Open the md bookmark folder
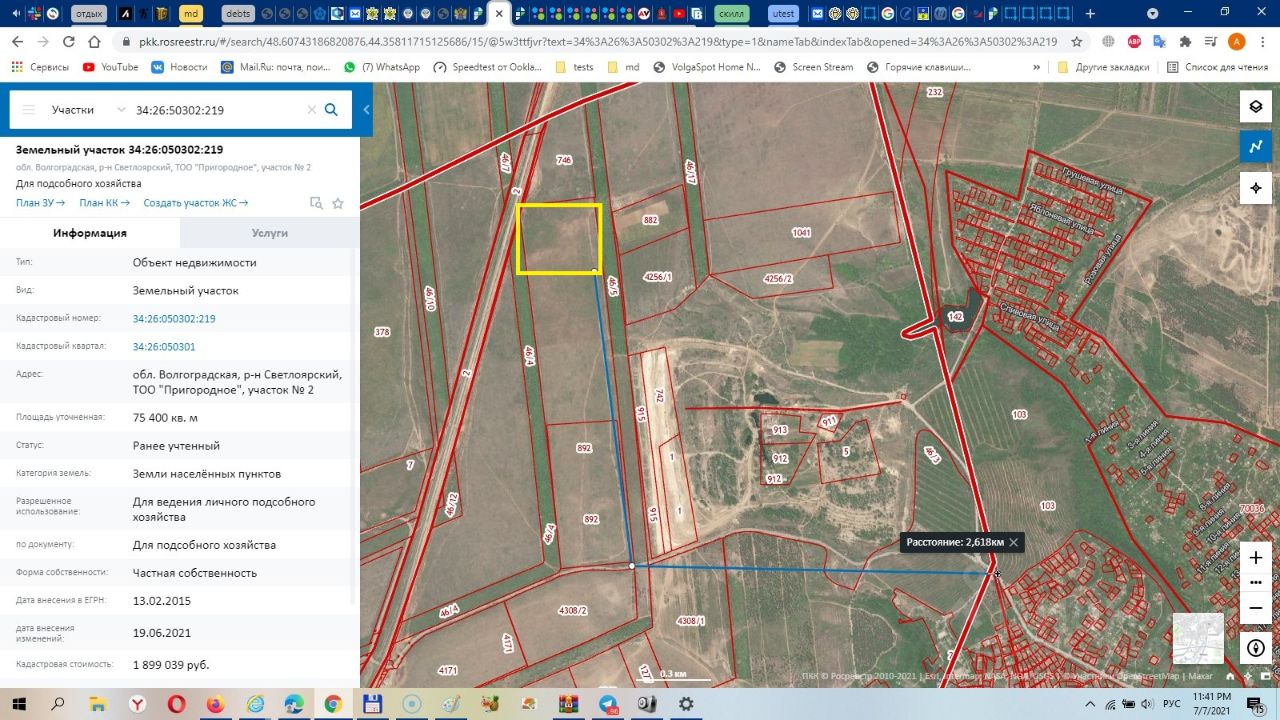 point(623,67)
